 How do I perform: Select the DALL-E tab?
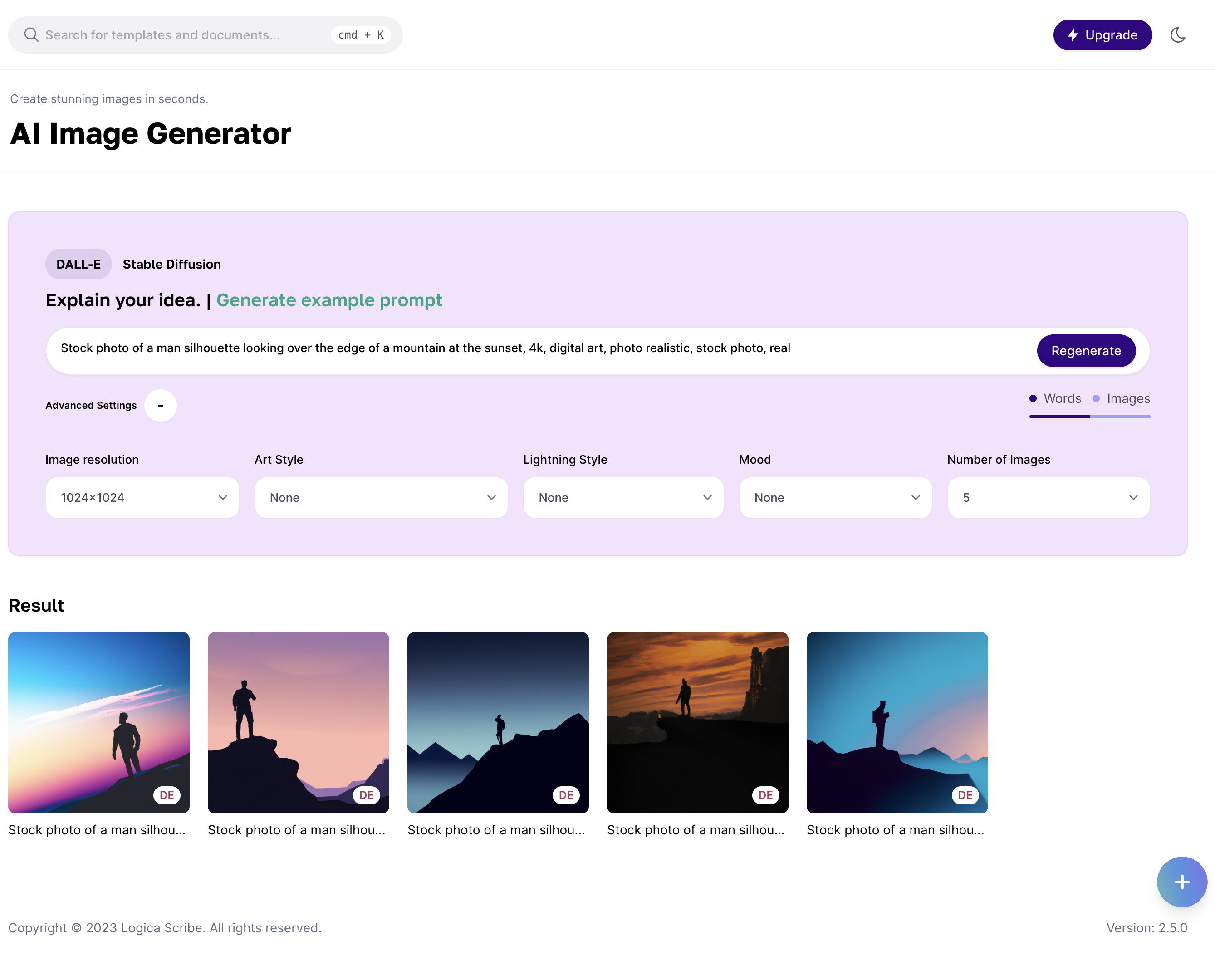point(78,264)
